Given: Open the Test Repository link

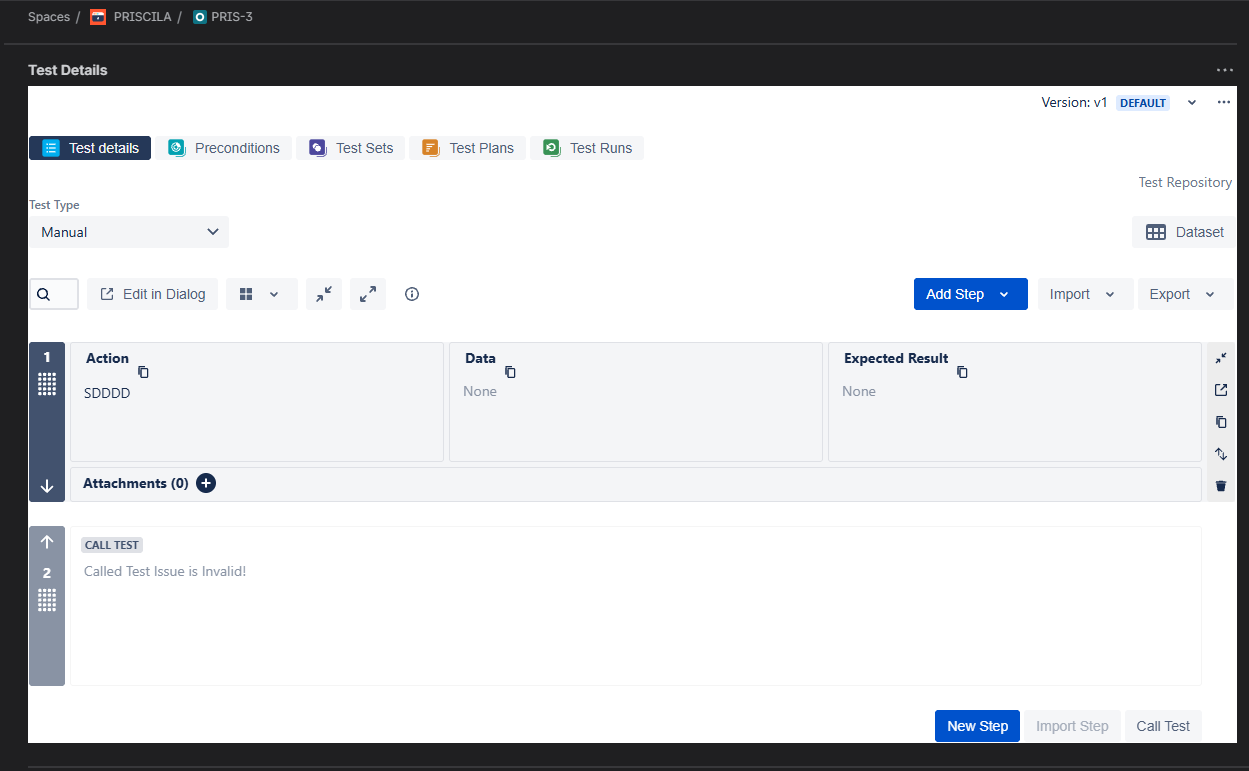Looking at the screenshot, I should click(x=1185, y=182).
